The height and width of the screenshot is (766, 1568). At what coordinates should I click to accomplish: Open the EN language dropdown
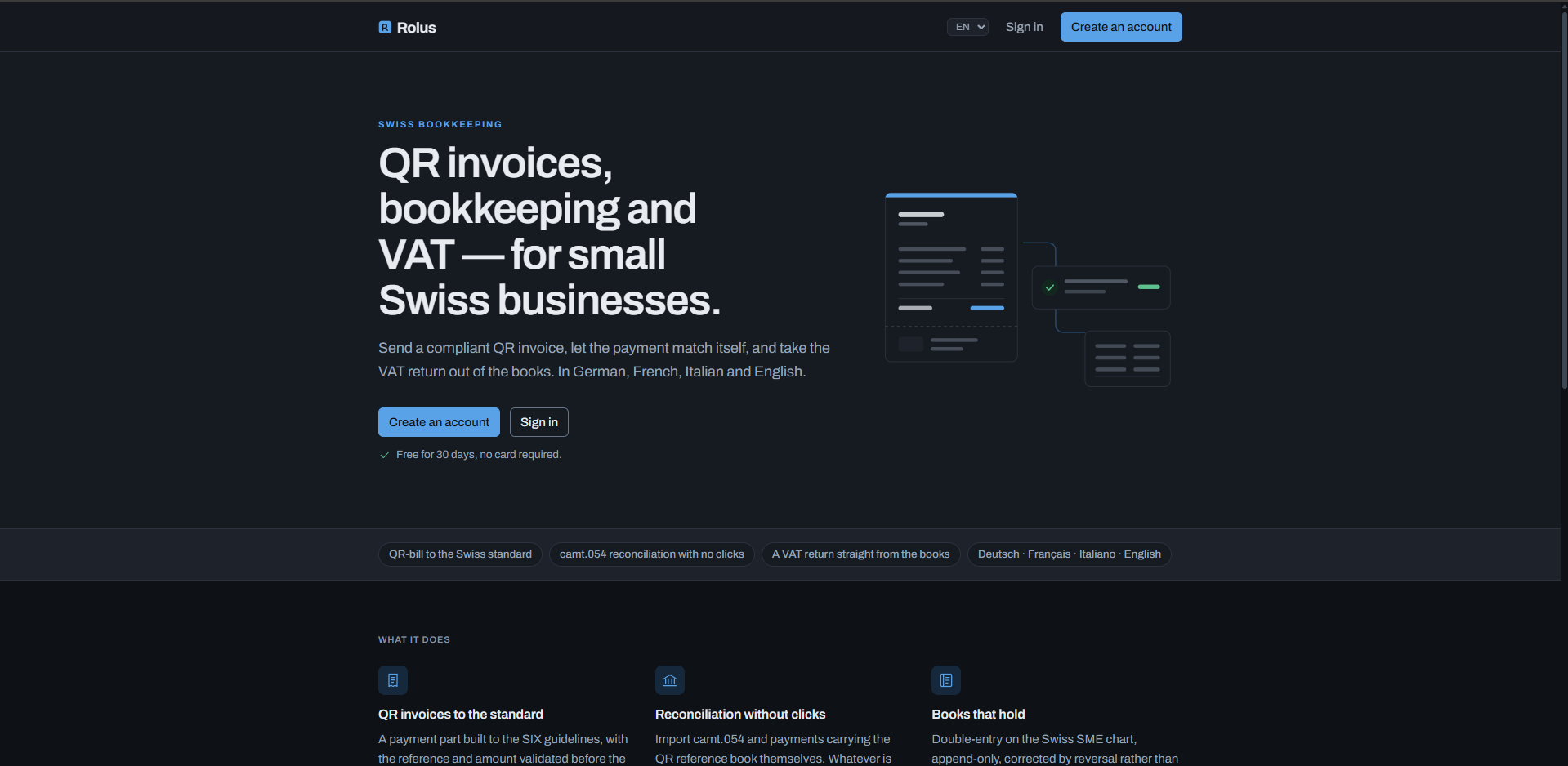click(967, 27)
